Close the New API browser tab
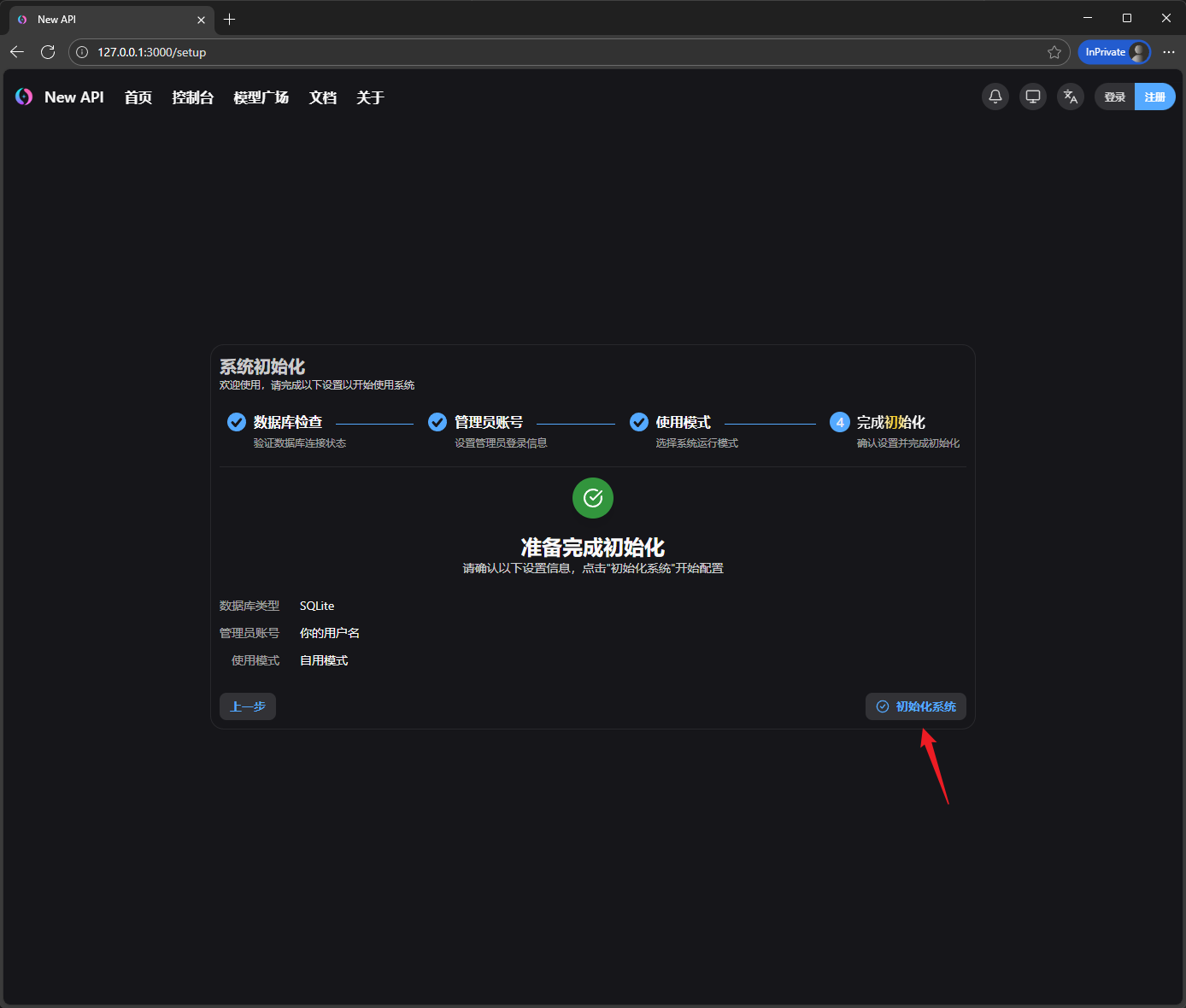 201,20
